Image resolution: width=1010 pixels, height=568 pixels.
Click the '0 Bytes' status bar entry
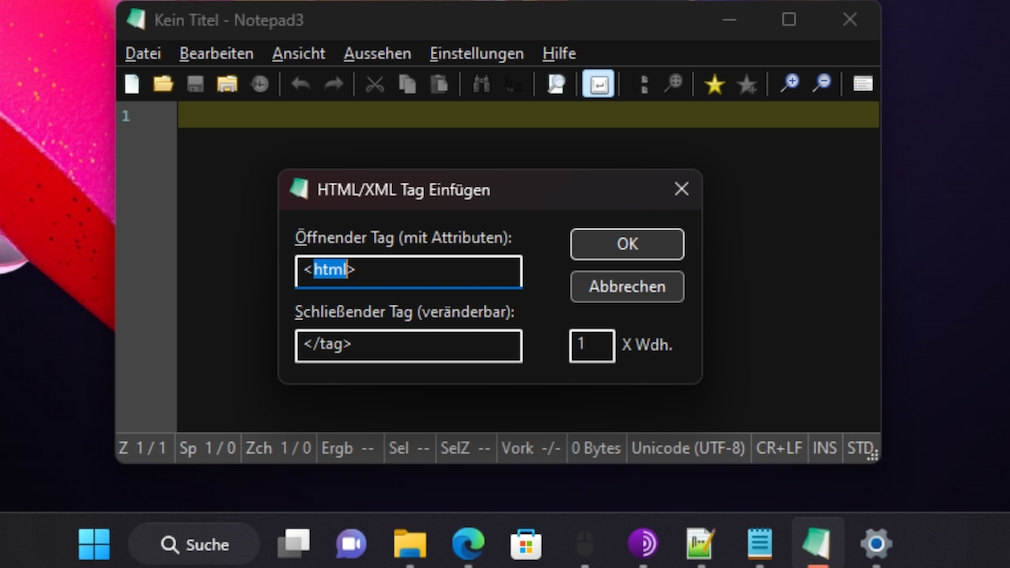coord(596,448)
